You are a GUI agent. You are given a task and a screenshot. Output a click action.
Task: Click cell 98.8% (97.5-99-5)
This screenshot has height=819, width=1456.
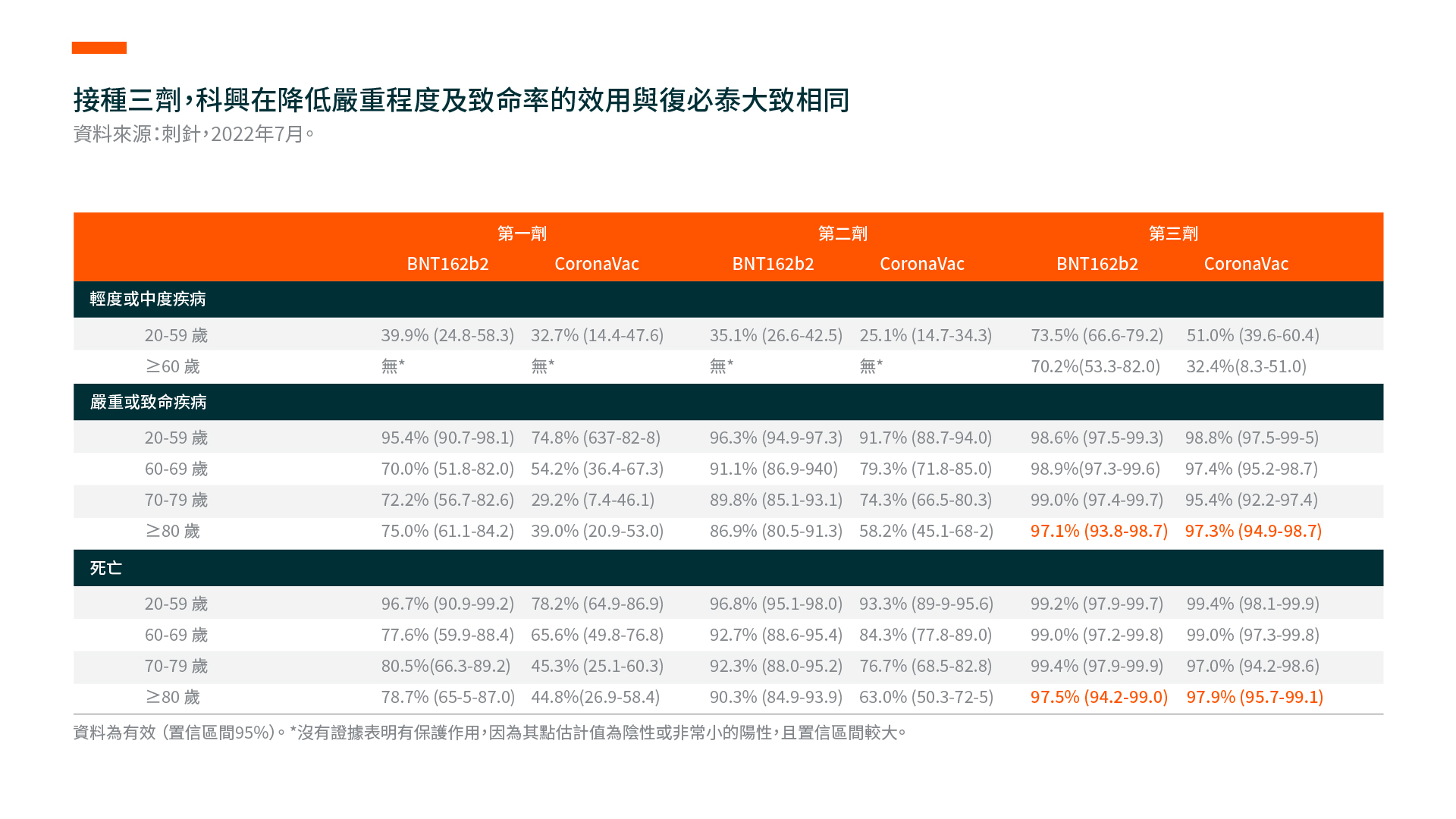1252,438
